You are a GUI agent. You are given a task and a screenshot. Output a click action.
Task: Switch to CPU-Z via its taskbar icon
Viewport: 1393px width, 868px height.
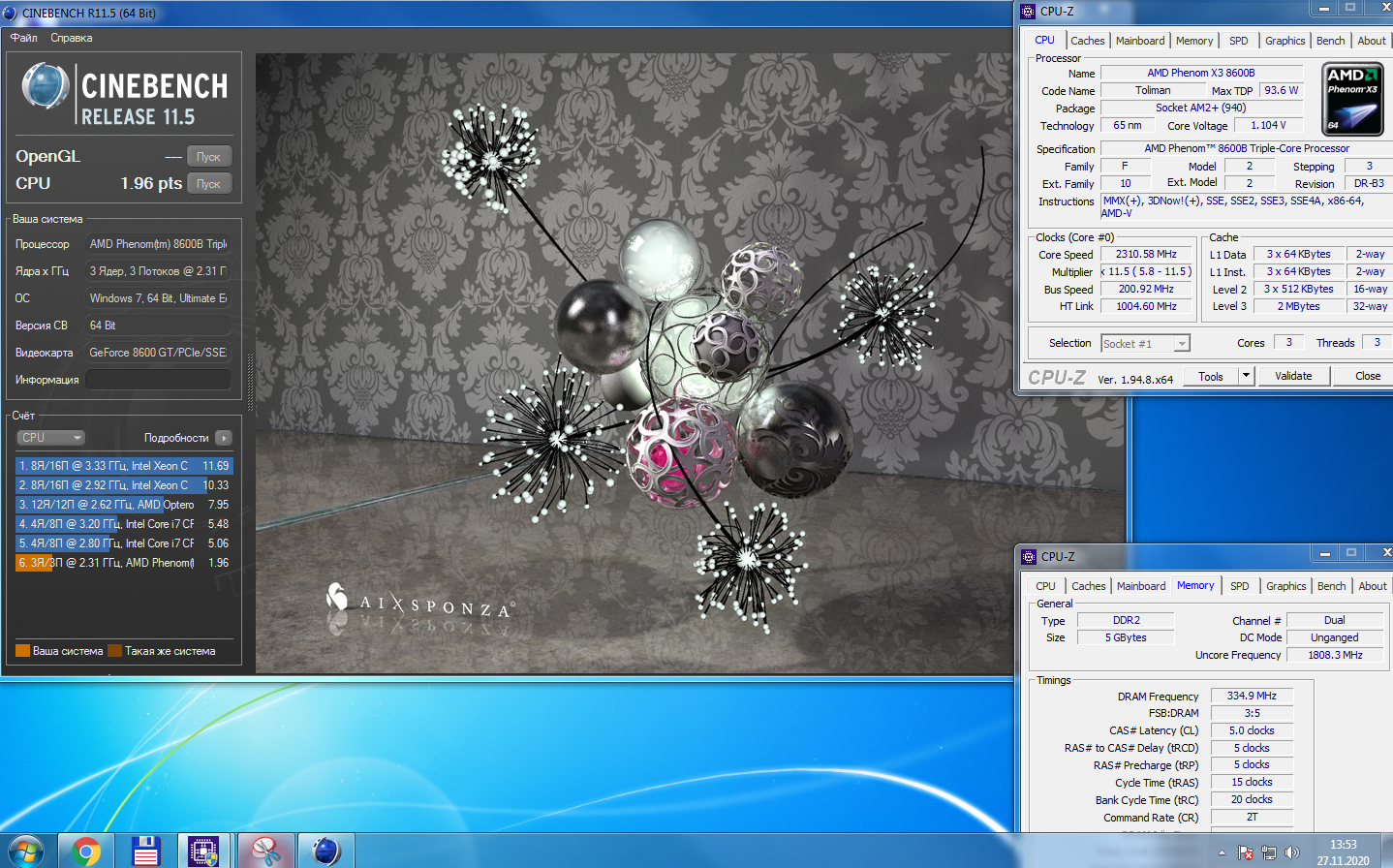(x=204, y=852)
